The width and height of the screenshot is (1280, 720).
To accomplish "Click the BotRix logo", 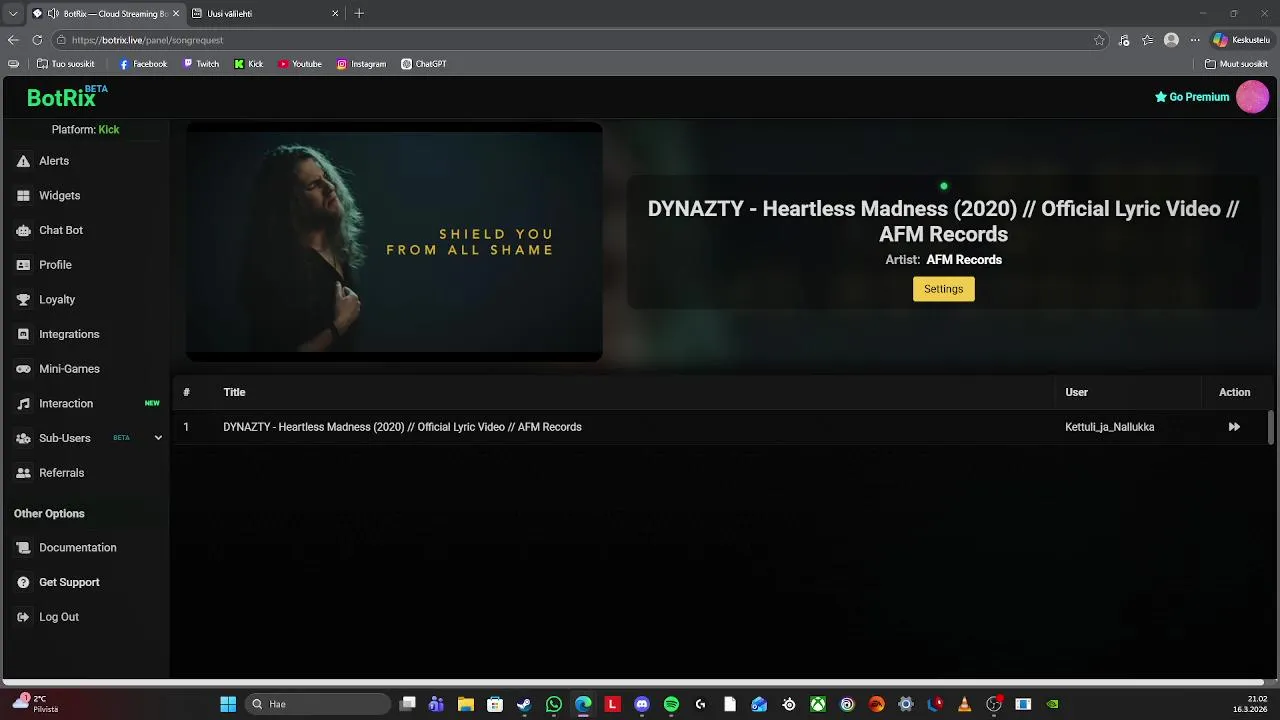I will [x=66, y=97].
